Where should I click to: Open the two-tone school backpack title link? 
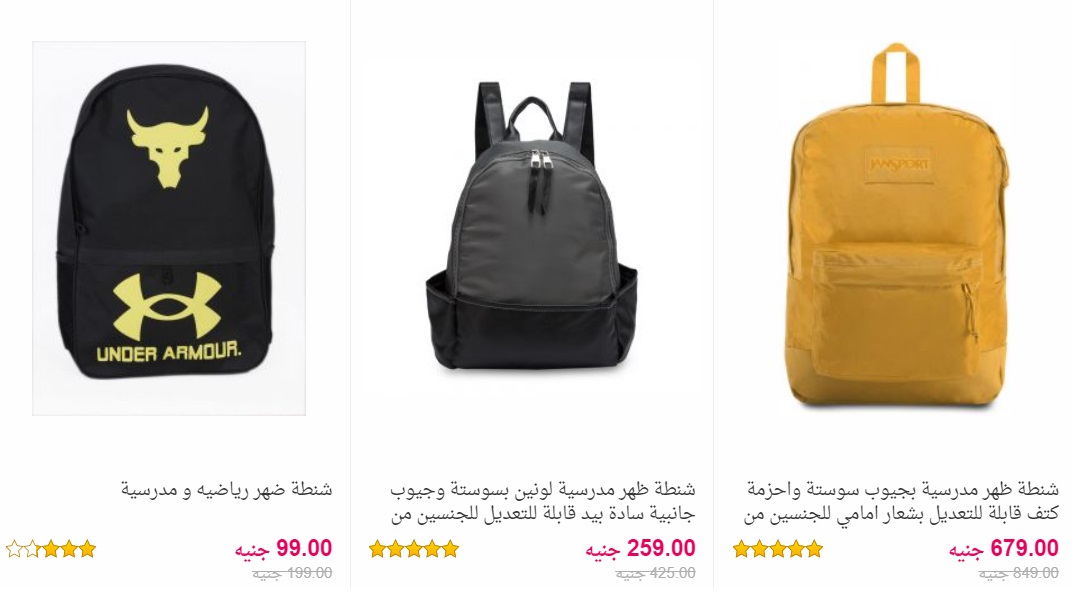(x=543, y=503)
